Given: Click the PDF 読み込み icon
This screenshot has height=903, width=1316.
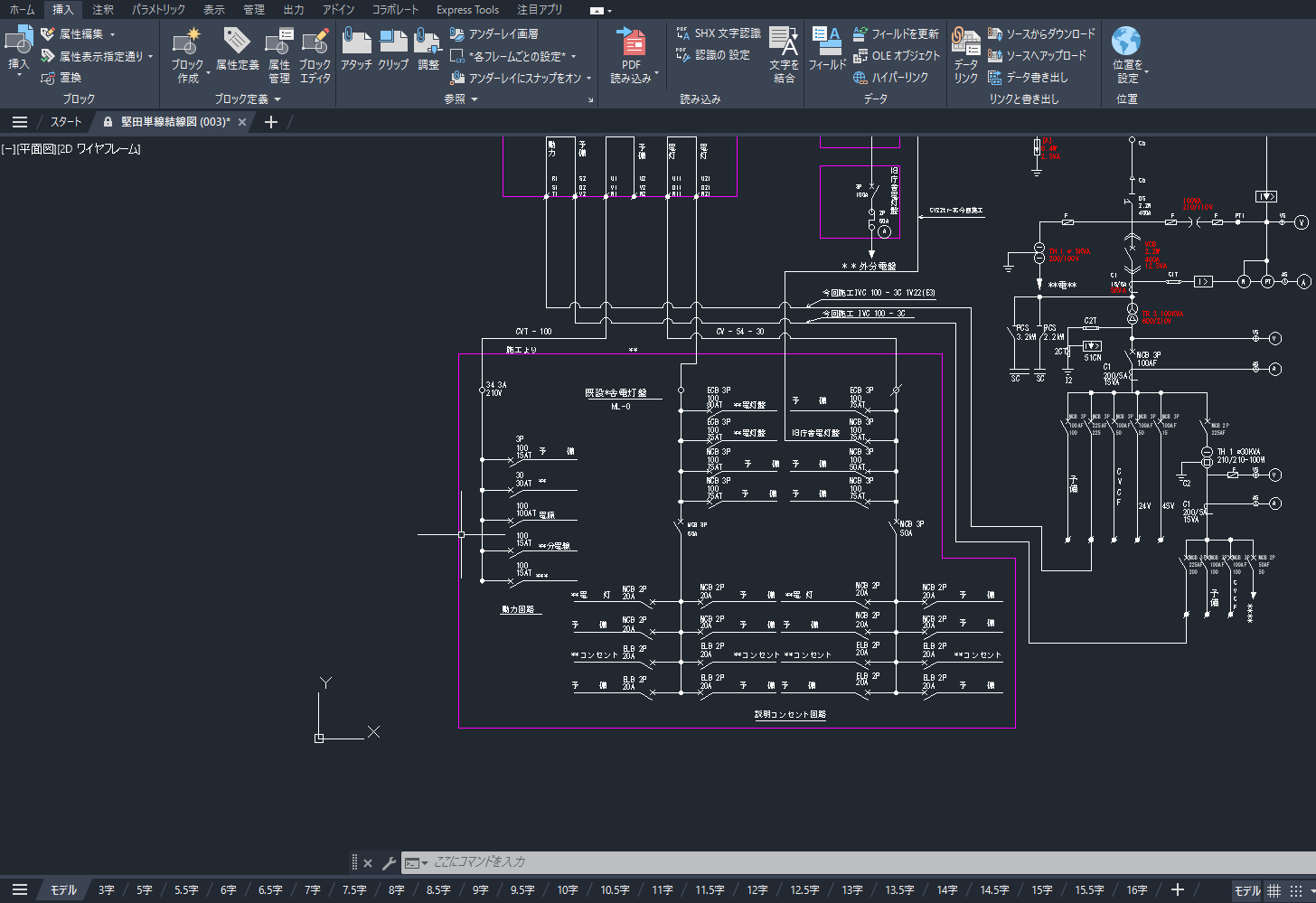Looking at the screenshot, I should 631,42.
